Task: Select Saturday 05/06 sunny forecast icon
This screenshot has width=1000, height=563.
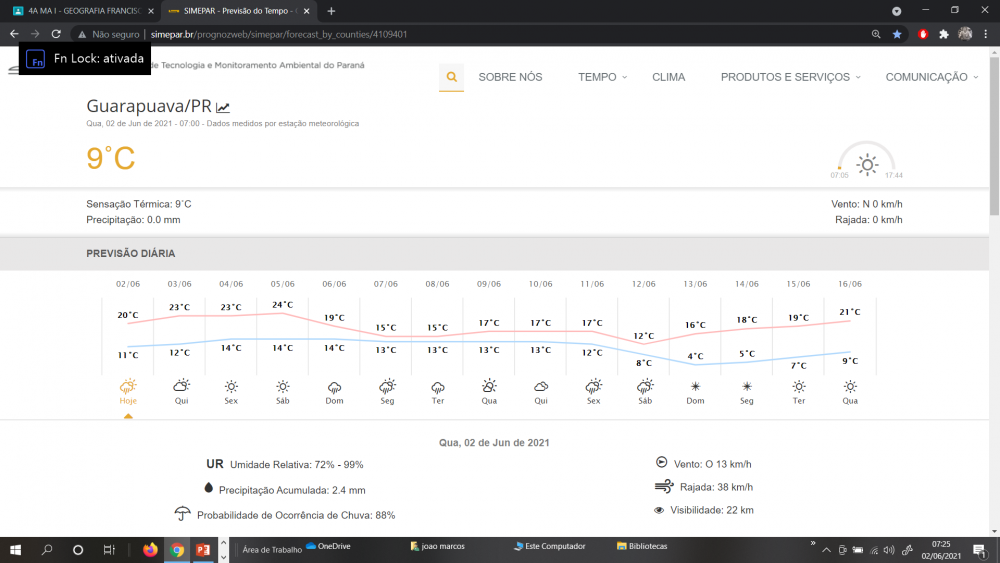Action: click(283, 387)
